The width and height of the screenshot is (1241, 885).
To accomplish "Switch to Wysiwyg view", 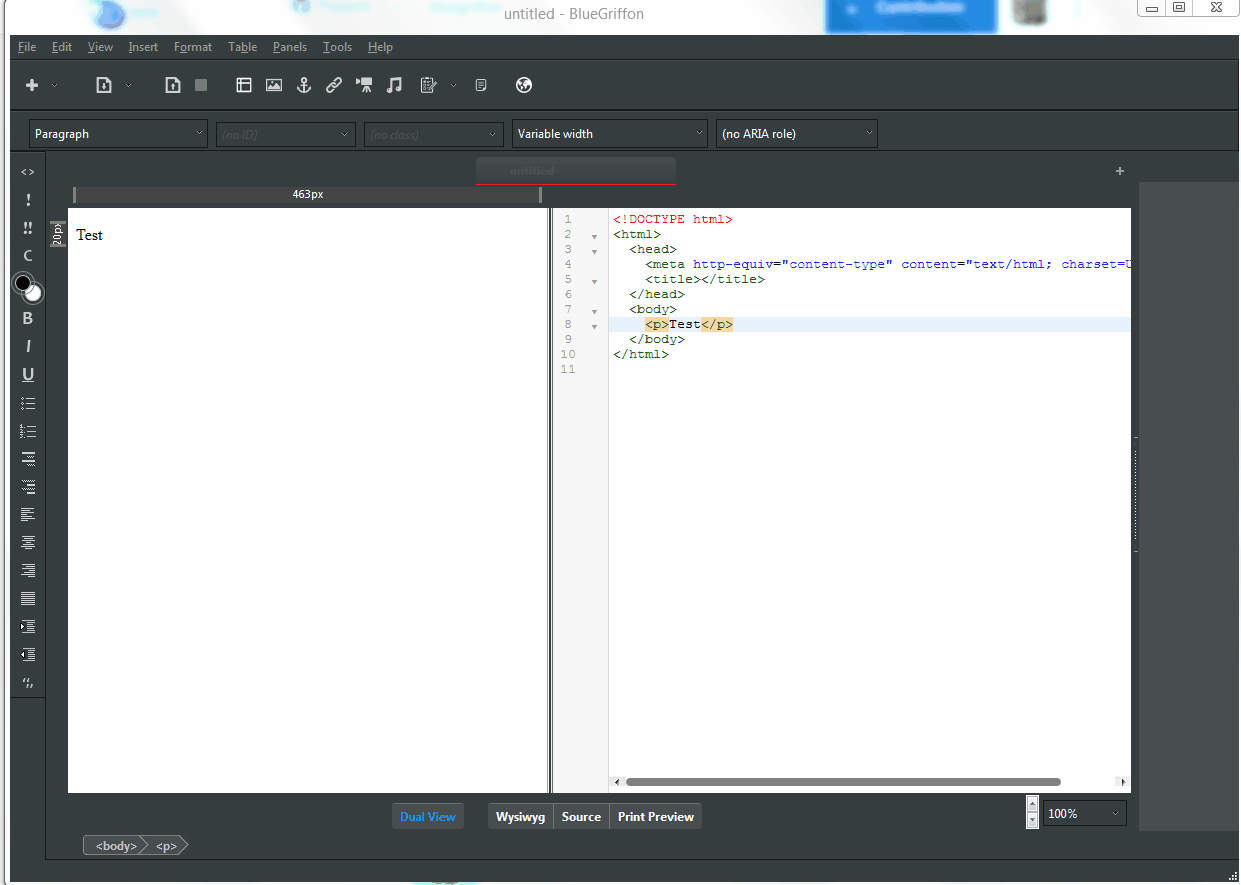I will click(x=520, y=817).
